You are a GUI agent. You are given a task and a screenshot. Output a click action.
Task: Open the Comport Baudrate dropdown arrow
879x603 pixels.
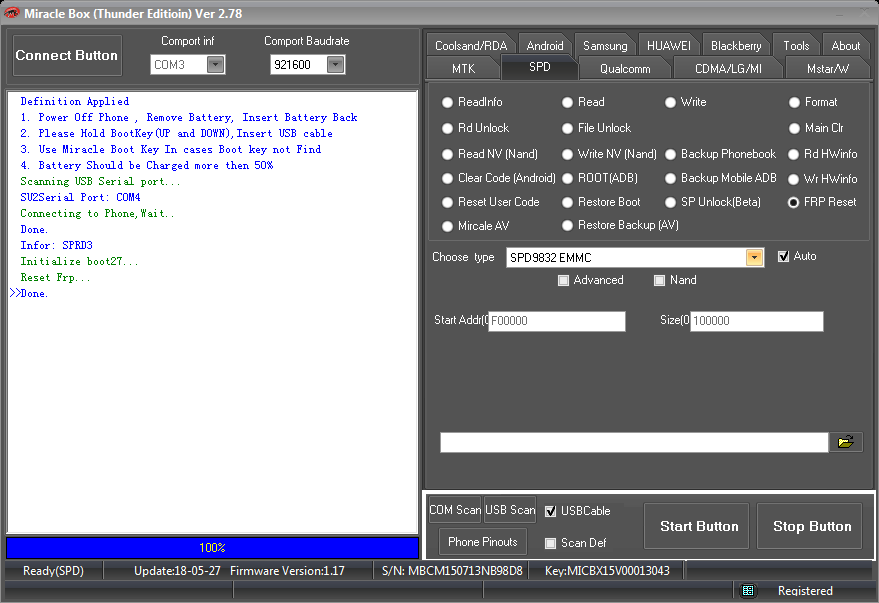335,64
